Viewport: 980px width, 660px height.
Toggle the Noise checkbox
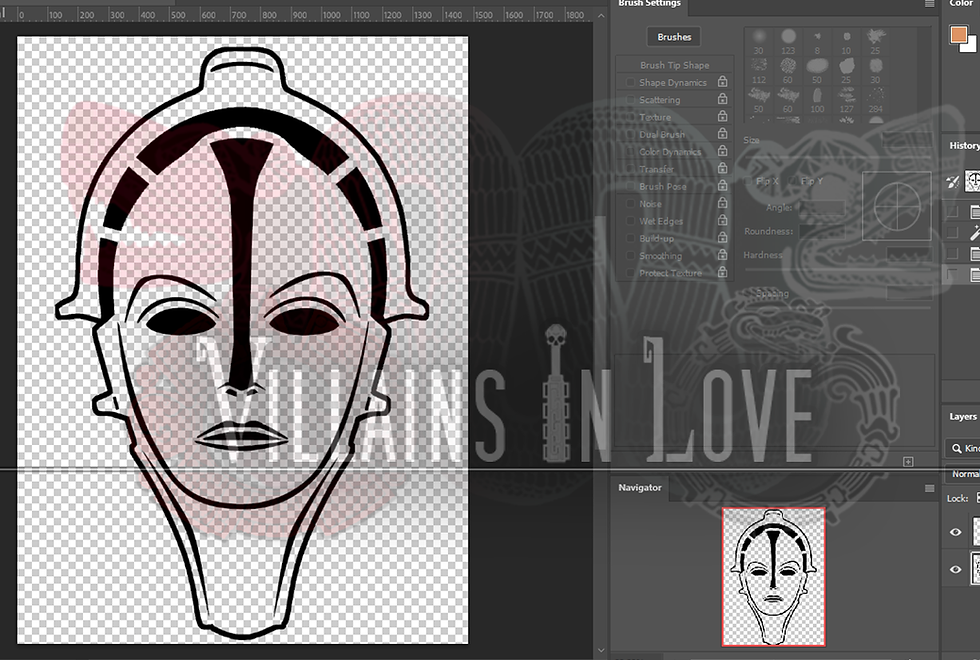tap(630, 203)
